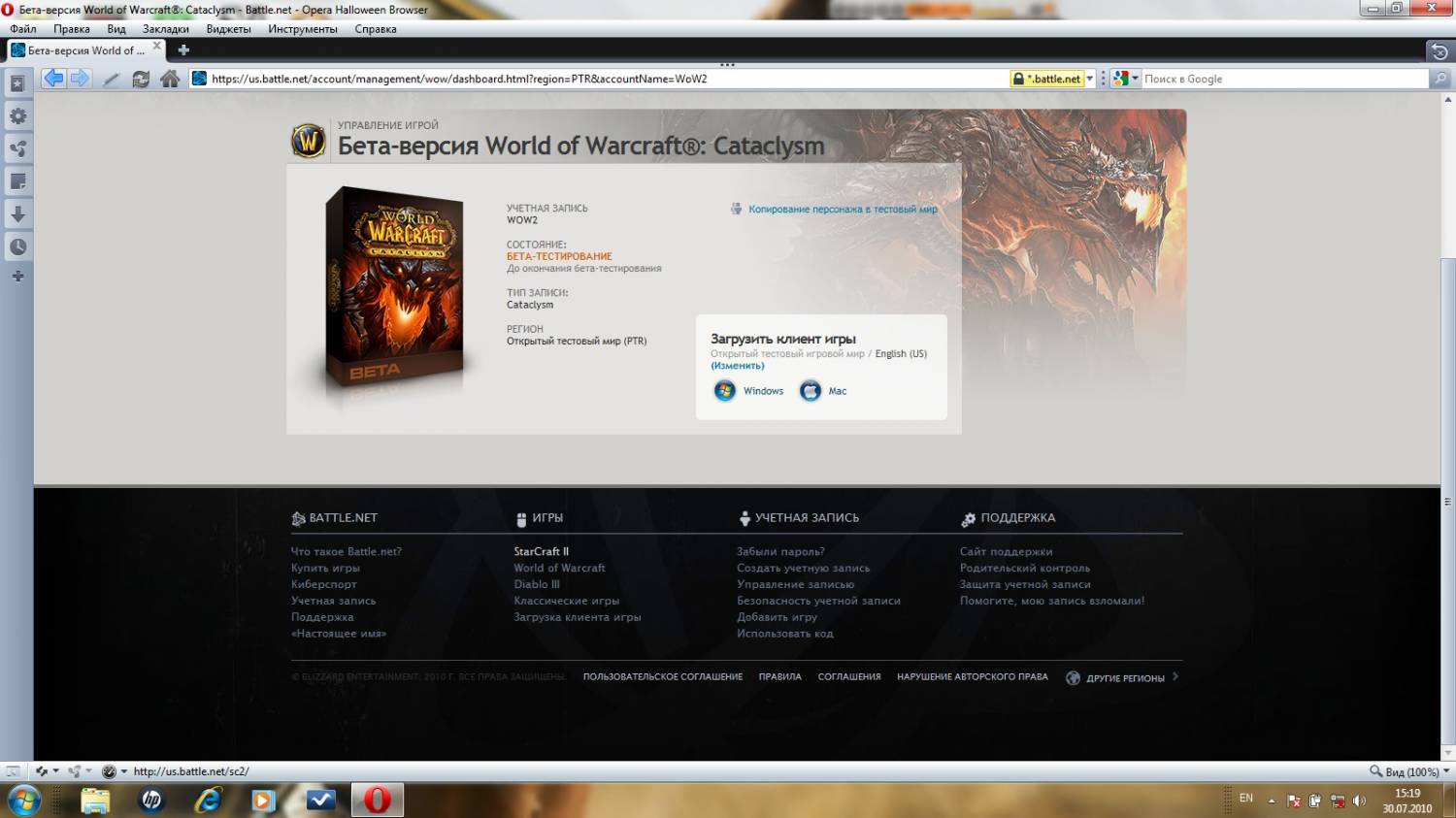Start search with the magnifier icon
Screen dimensions: 1456x818
(1440, 79)
